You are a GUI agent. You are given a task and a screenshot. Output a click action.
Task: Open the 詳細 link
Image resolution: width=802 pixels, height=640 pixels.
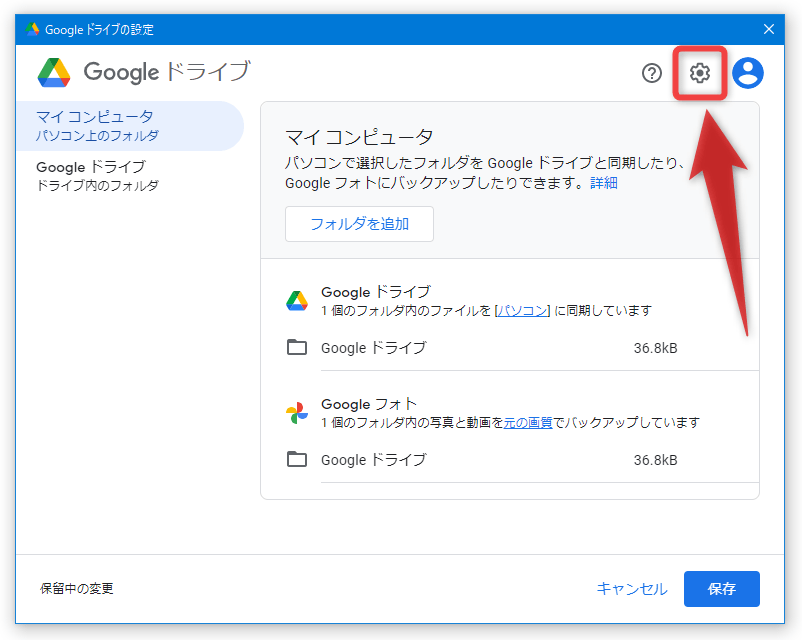604,183
